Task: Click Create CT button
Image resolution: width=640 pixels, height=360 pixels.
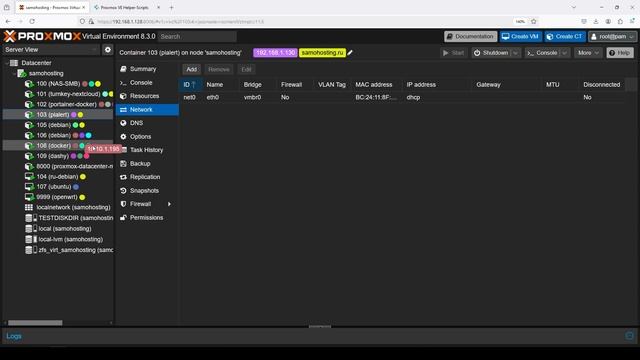Action: point(565,36)
